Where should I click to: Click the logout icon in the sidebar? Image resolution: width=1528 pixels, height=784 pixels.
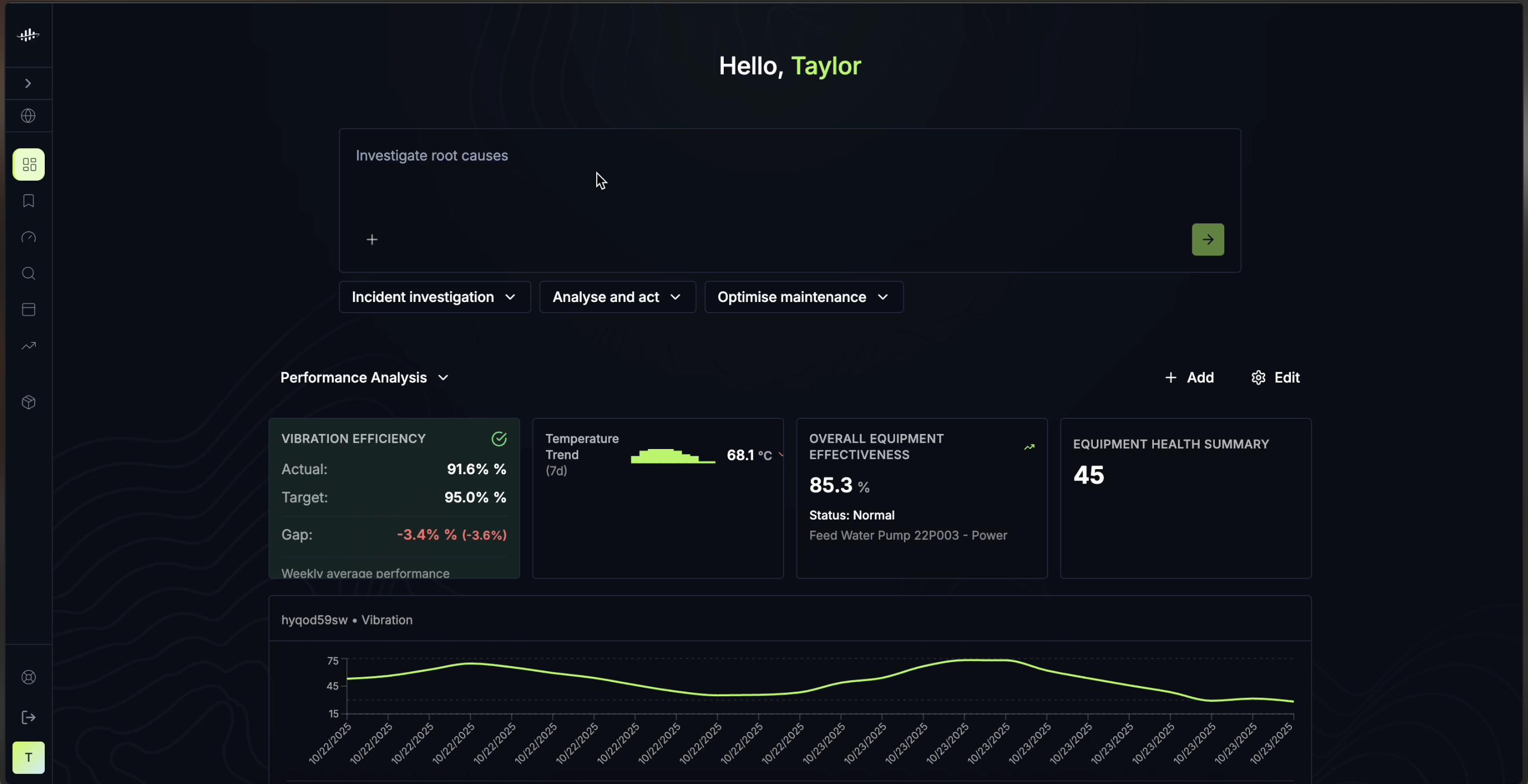point(28,717)
